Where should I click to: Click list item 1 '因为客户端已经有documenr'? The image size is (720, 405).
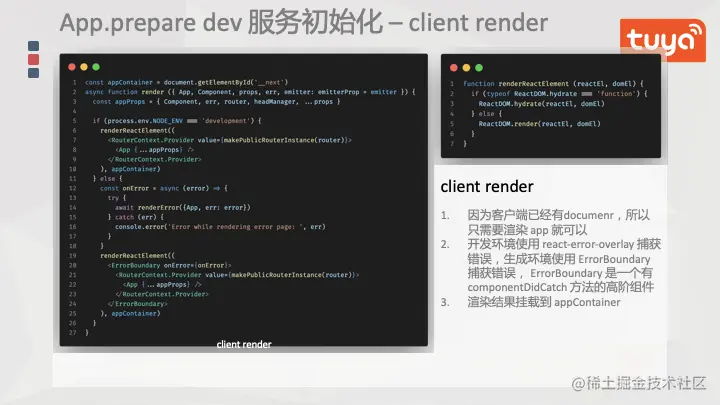558,222
